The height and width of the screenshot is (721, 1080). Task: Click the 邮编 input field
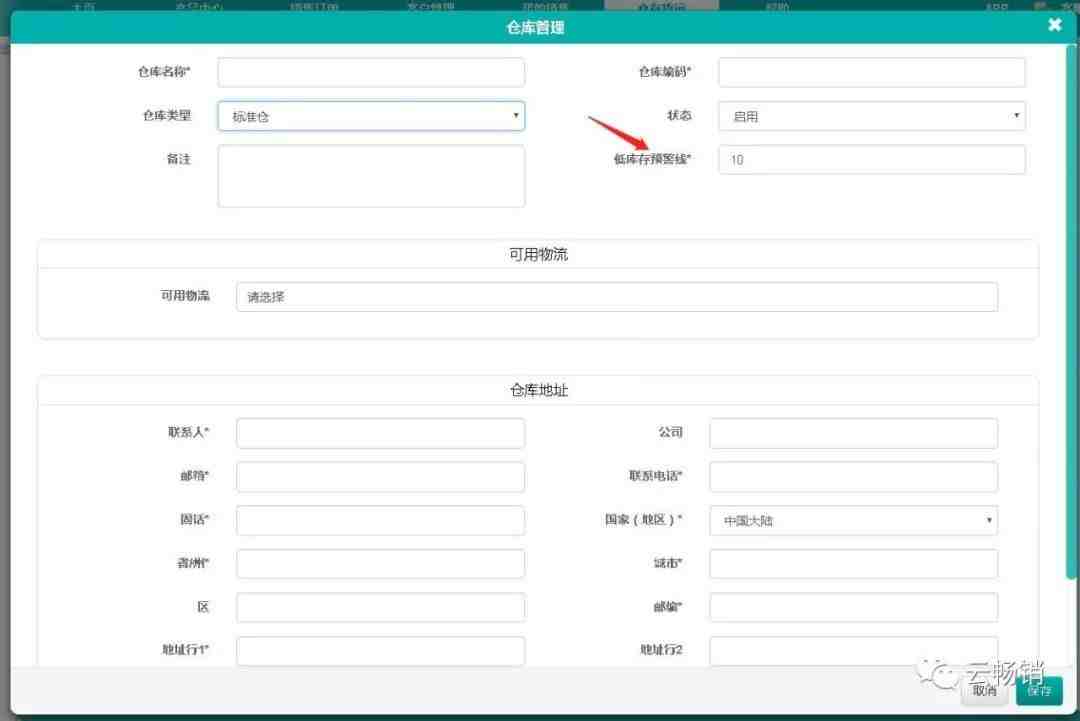pos(853,607)
